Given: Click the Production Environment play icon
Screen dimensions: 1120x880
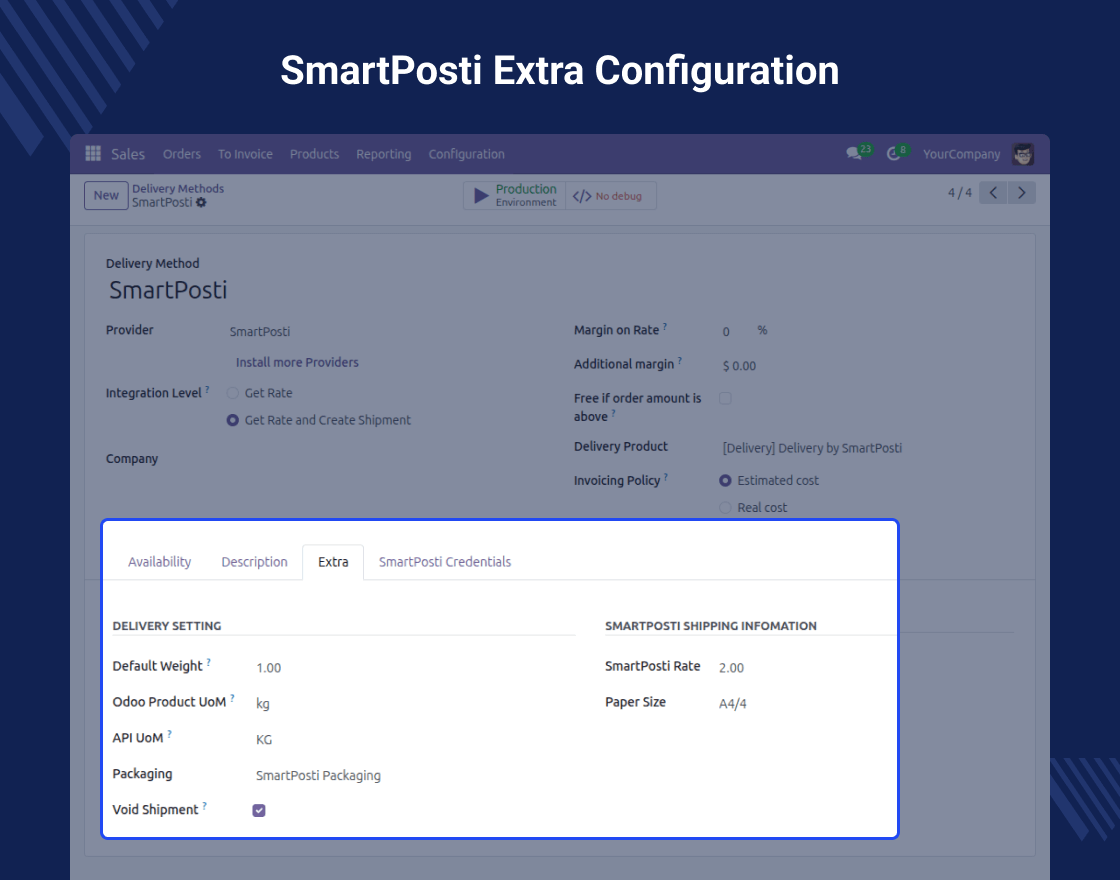Looking at the screenshot, I should [481, 195].
